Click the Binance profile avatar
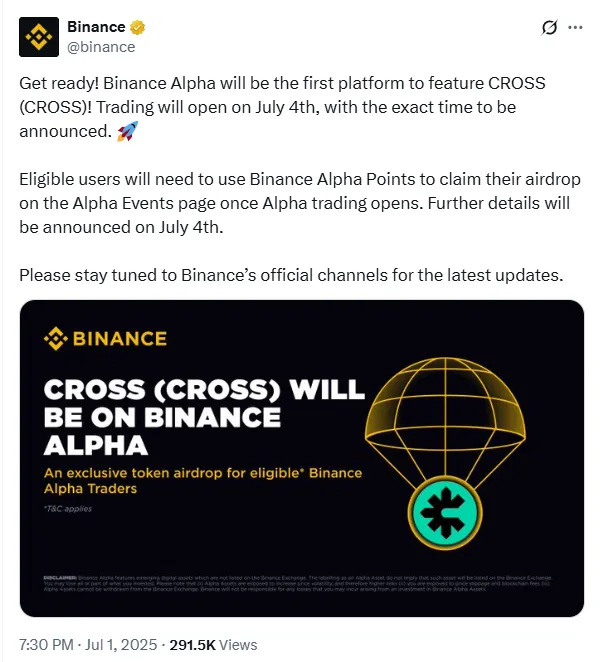600x662 pixels. point(40,37)
